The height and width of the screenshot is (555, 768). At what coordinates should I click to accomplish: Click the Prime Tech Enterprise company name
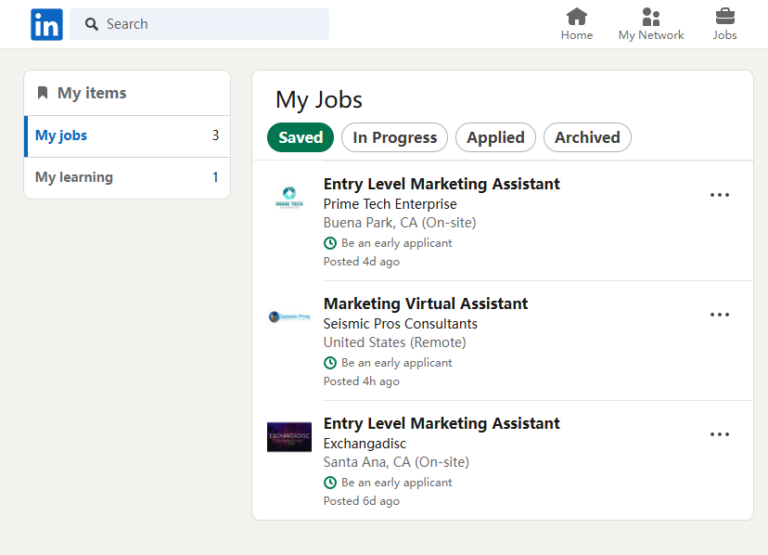390,204
